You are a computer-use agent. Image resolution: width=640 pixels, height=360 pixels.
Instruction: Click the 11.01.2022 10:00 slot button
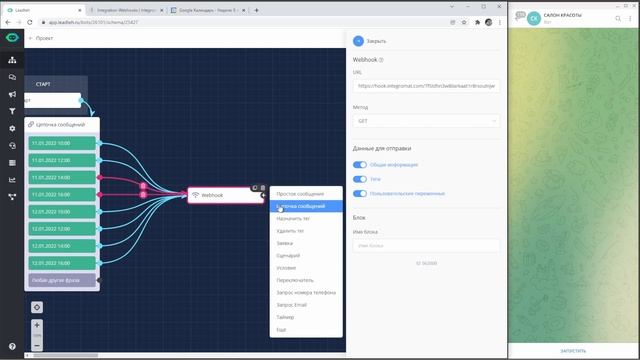point(62,143)
